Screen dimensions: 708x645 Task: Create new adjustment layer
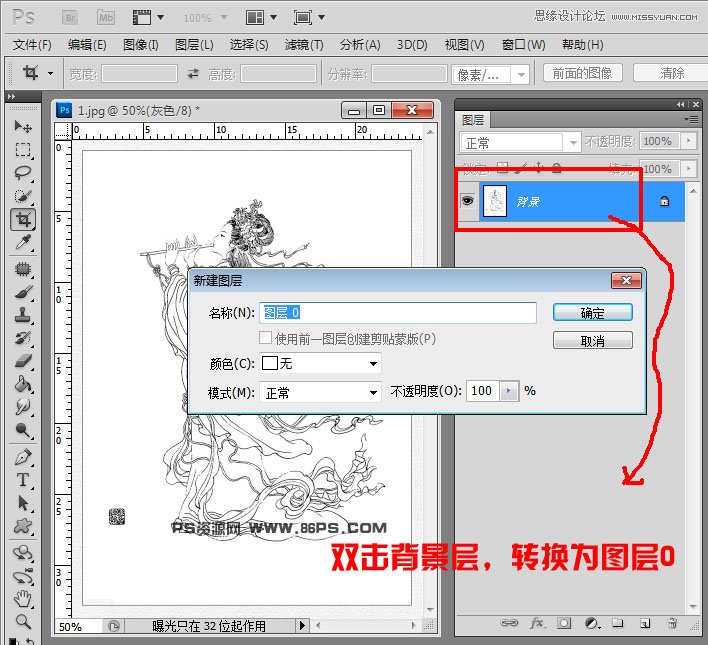592,623
